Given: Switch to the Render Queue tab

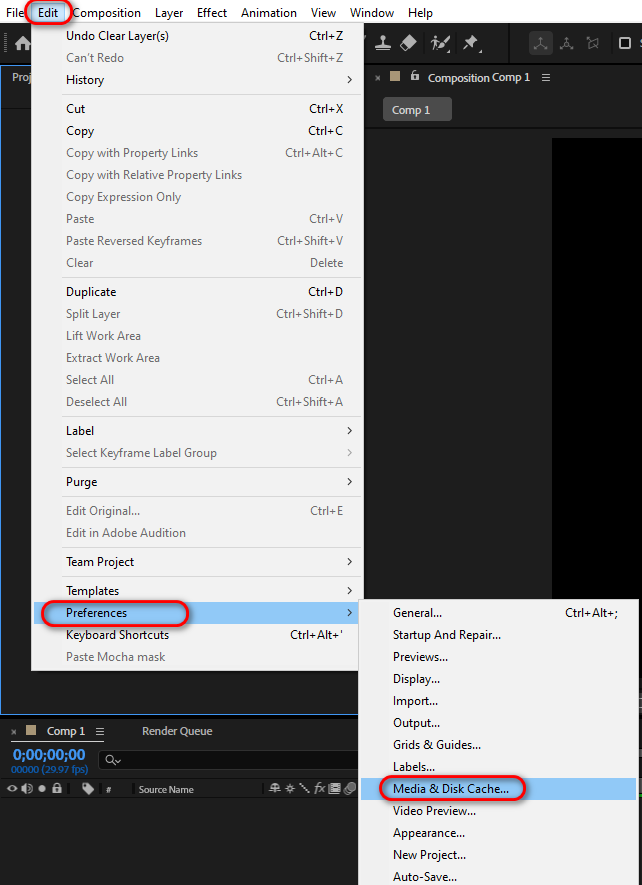Looking at the screenshot, I should tap(177, 731).
